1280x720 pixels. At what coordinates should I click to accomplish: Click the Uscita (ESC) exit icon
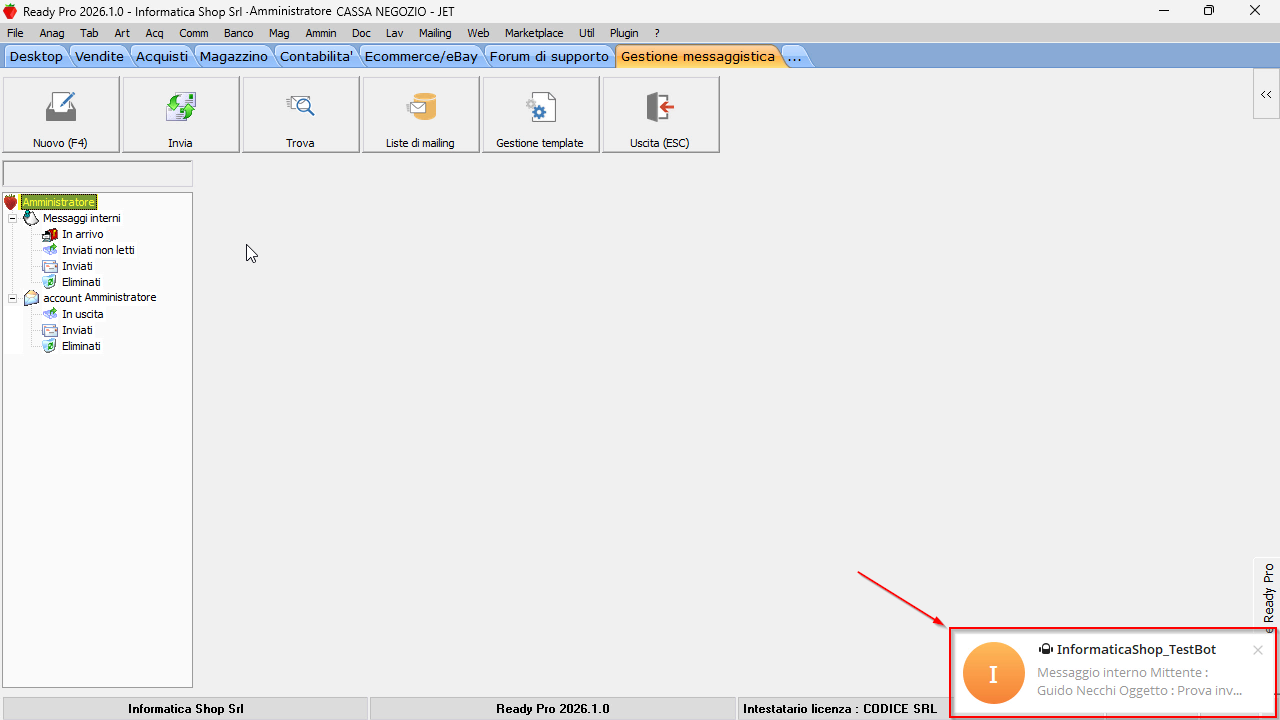tap(660, 108)
